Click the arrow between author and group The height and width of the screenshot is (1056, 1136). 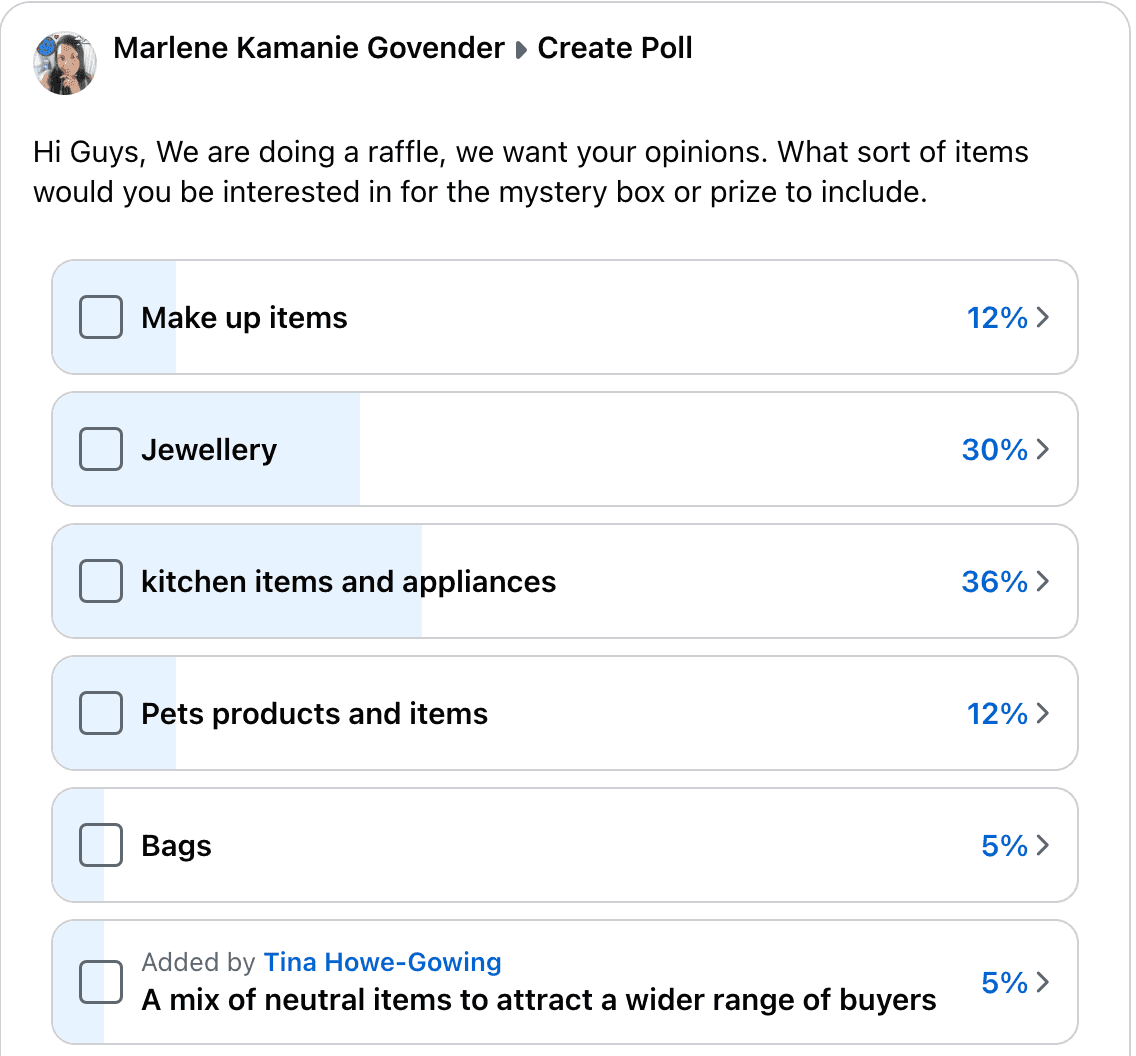click(x=521, y=50)
